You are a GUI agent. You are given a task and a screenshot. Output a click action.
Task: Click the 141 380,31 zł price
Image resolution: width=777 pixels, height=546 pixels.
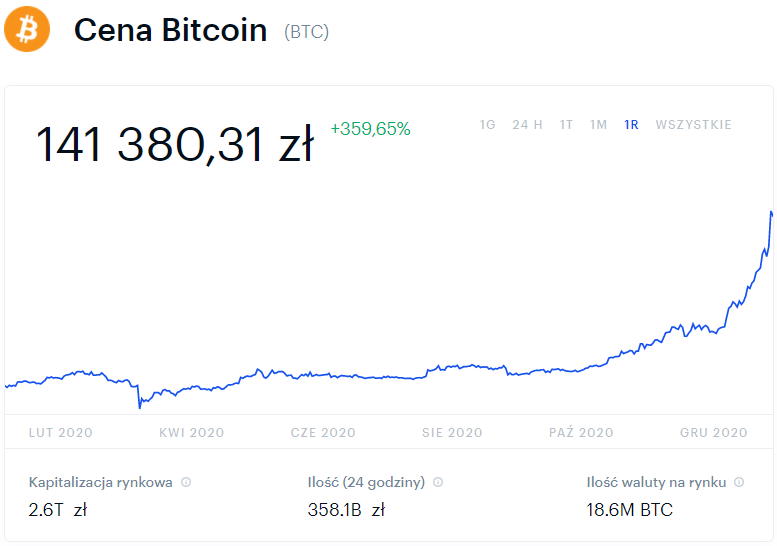click(175, 145)
